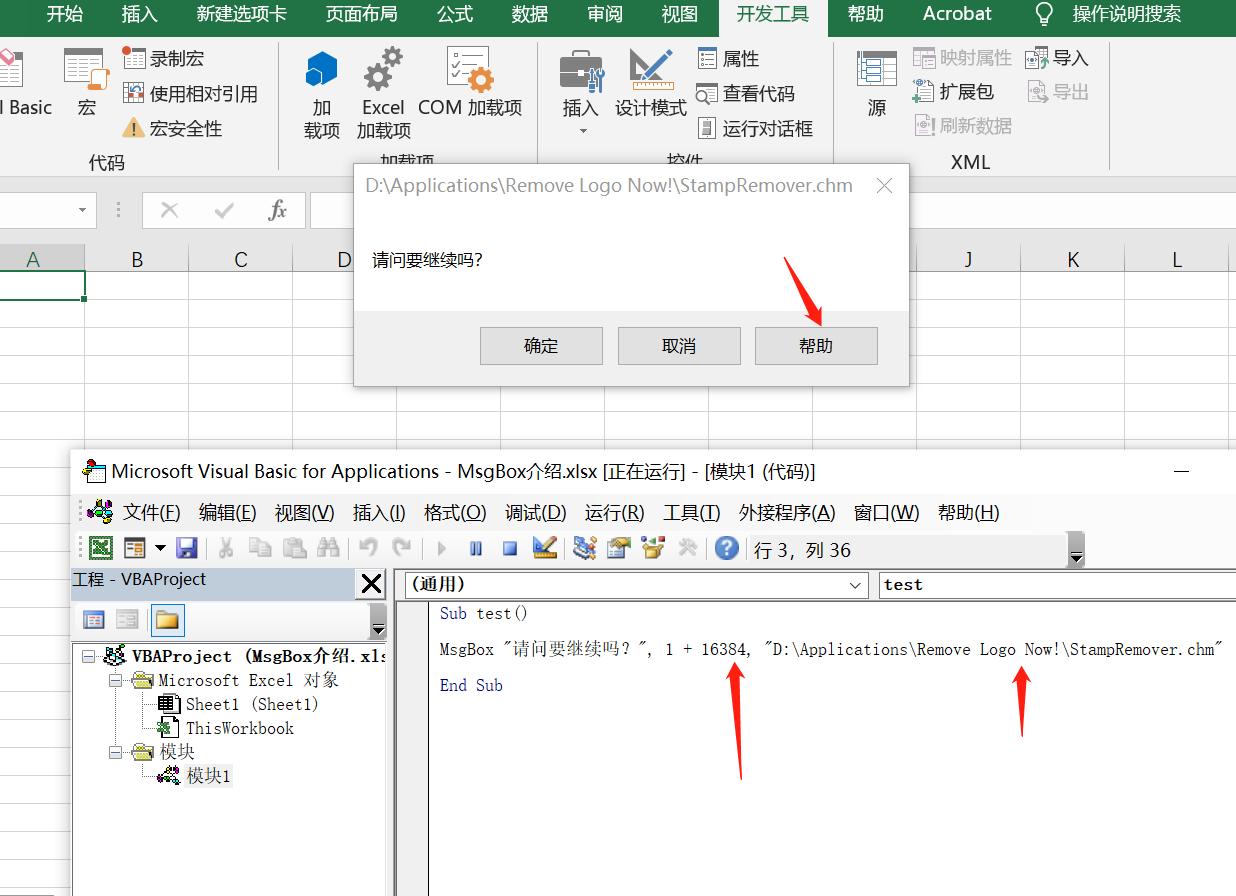
Task: Select 模块1 in the project tree
Action: tap(210, 774)
